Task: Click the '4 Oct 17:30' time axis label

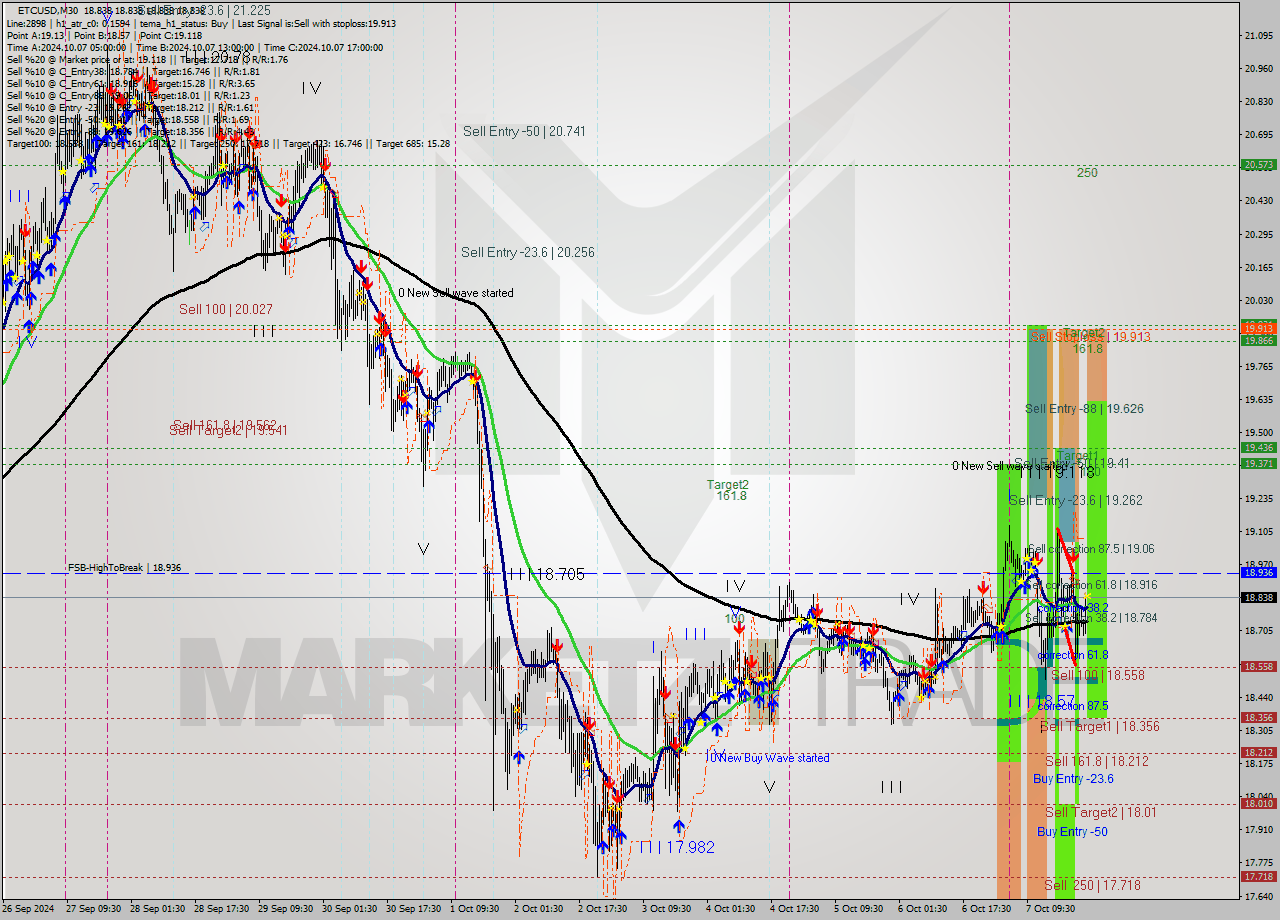Action: pyautogui.click(x=797, y=909)
